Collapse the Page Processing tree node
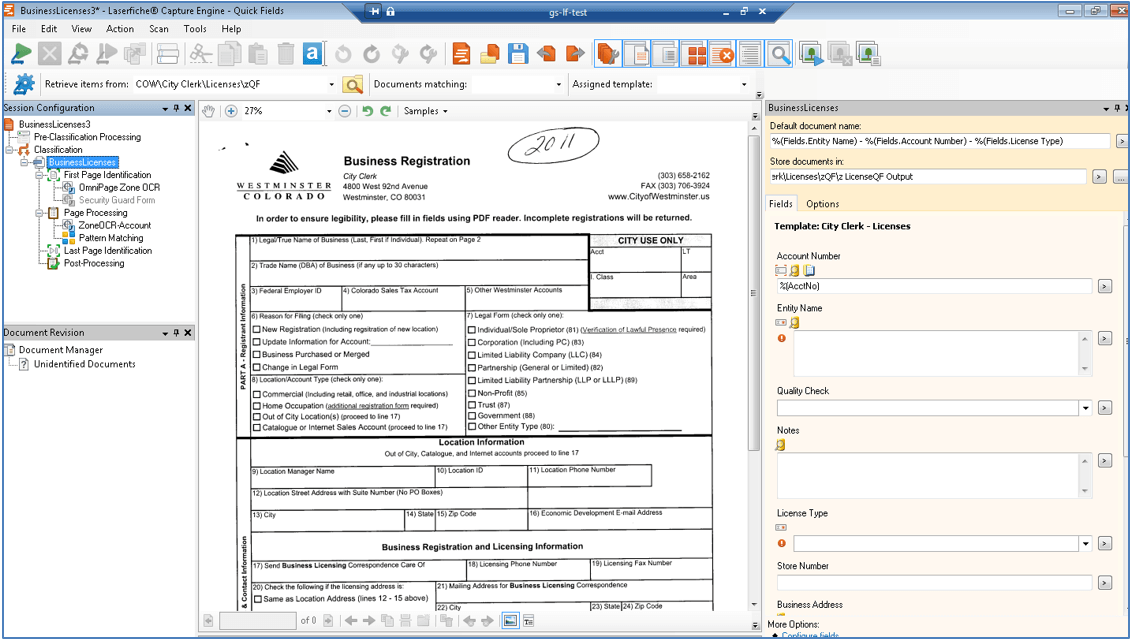The width and height of the screenshot is (1130, 640). 39,213
